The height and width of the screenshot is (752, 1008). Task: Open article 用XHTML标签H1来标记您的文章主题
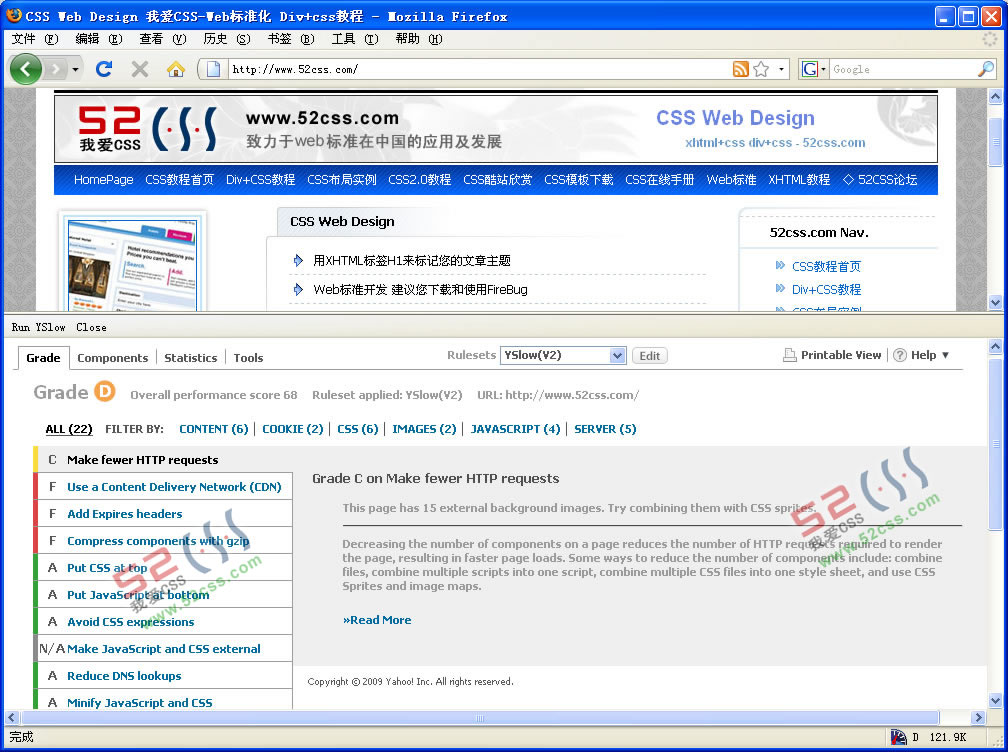coord(411,260)
